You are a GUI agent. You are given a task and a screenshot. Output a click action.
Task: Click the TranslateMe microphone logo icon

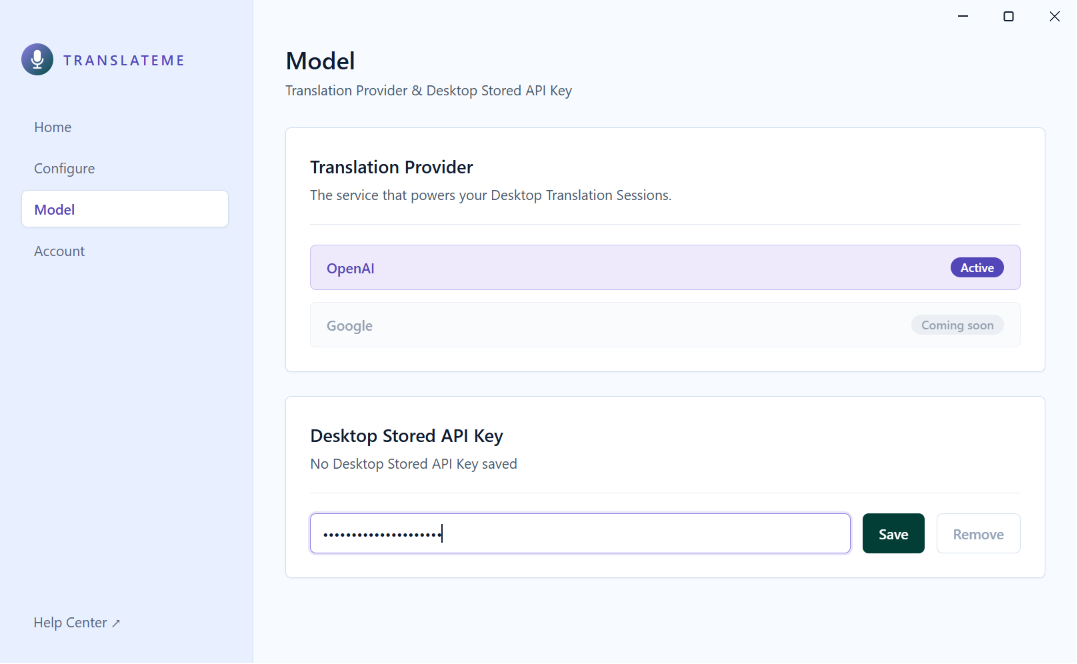tap(37, 60)
